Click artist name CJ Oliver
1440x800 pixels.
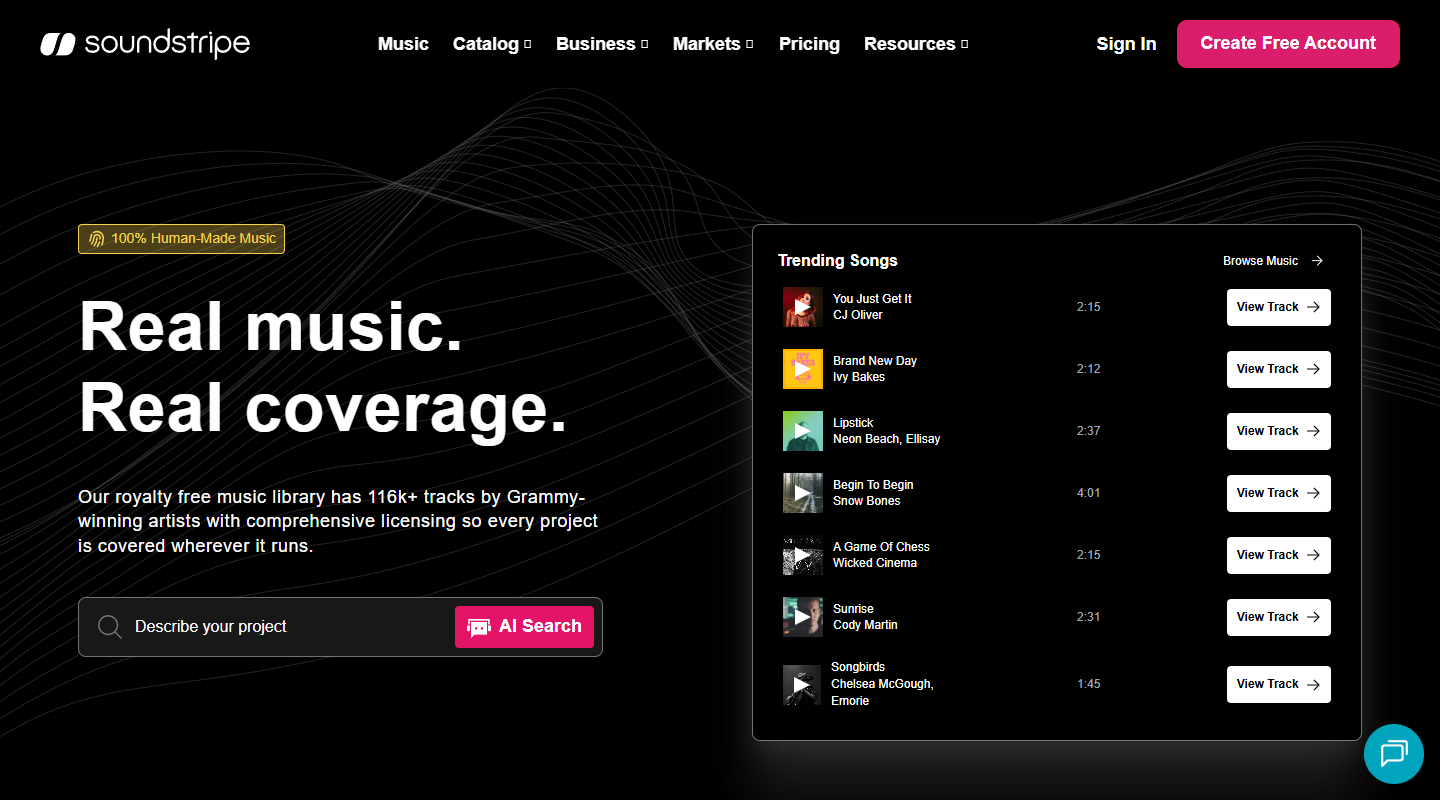click(858, 315)
